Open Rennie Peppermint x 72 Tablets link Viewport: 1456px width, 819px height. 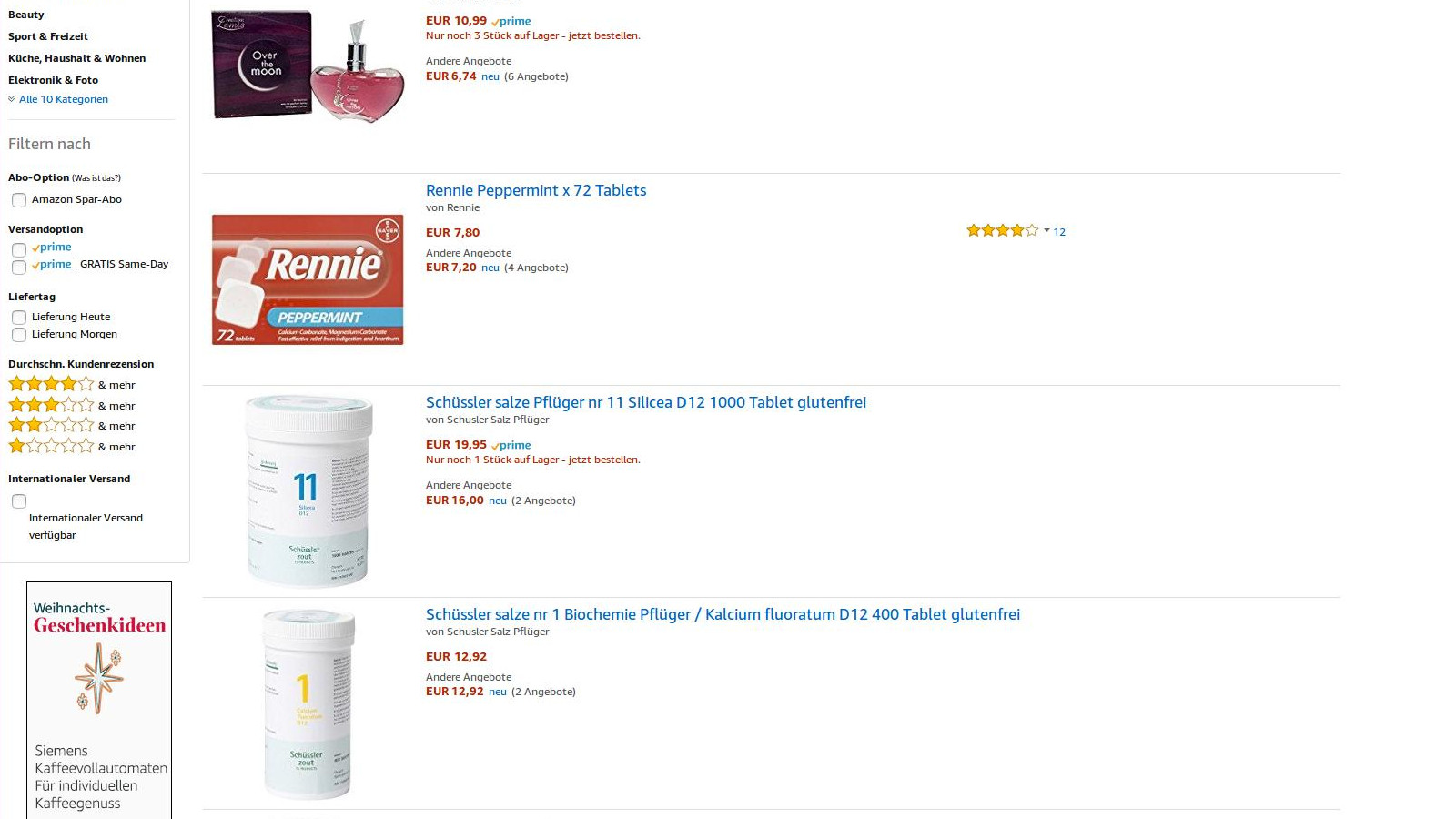(536, 190)
